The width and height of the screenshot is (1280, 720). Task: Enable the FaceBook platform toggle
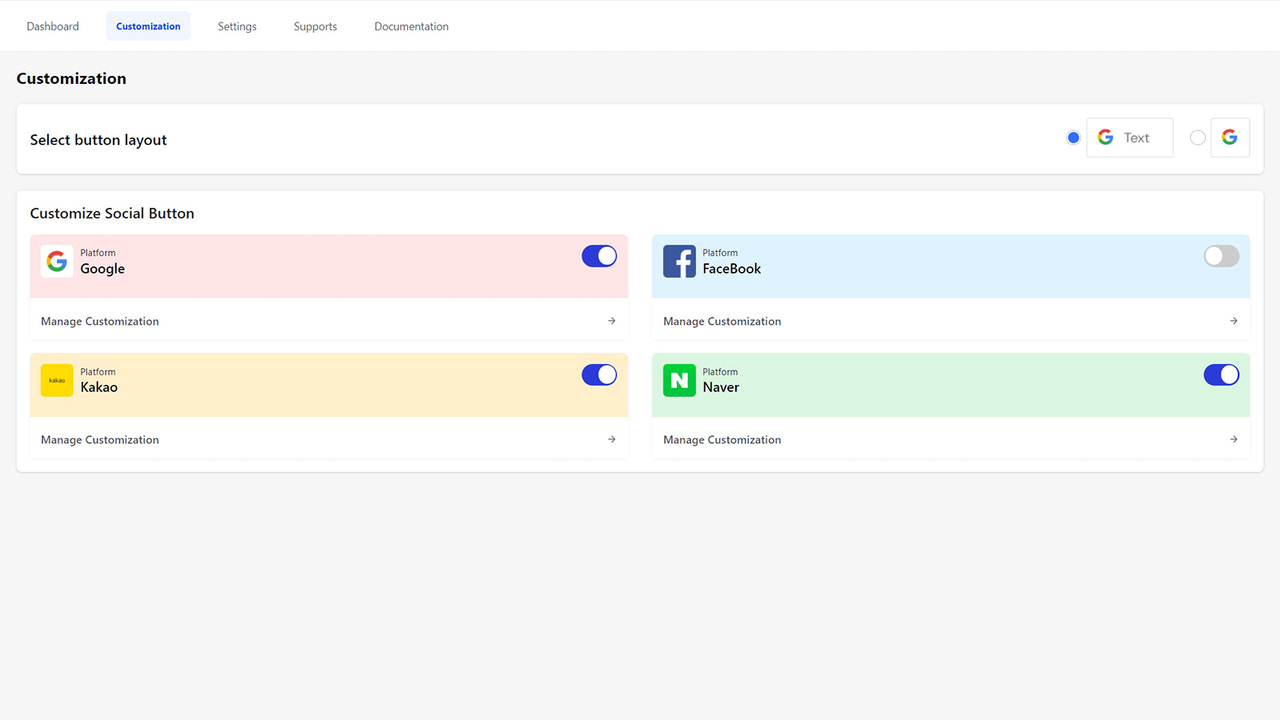(1221, 256)
